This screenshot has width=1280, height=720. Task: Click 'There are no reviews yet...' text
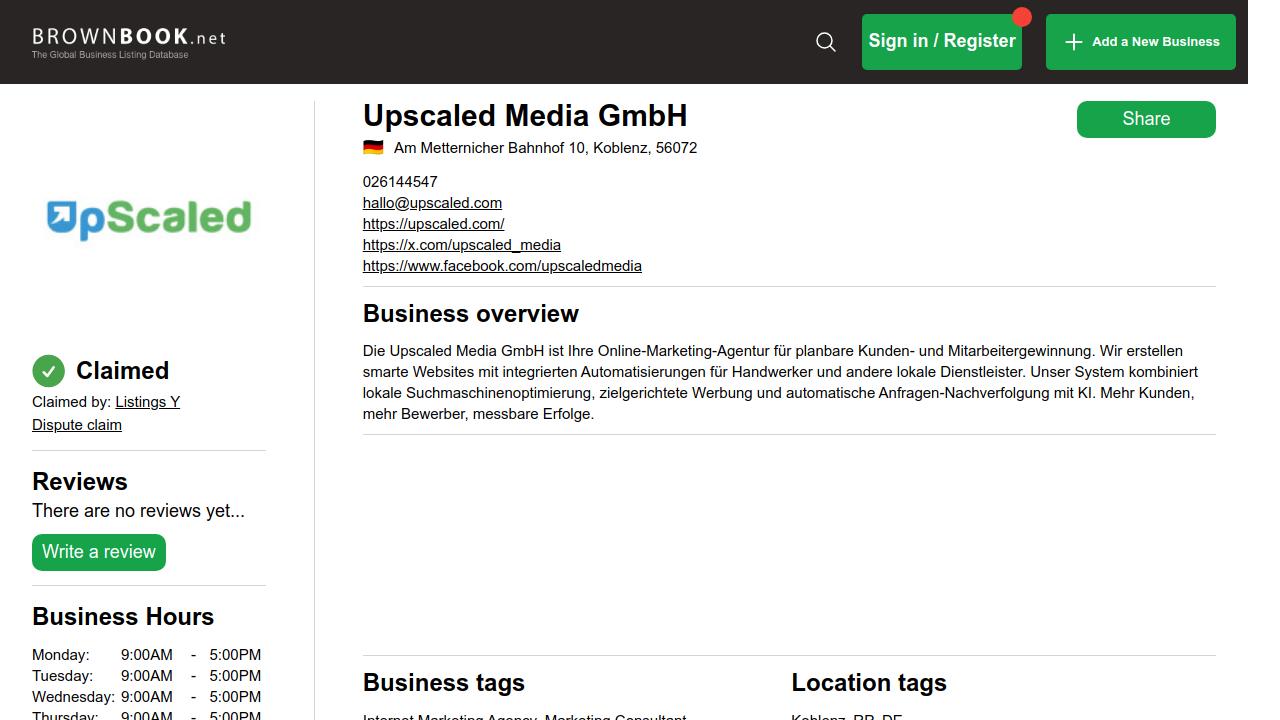(138, 511)
